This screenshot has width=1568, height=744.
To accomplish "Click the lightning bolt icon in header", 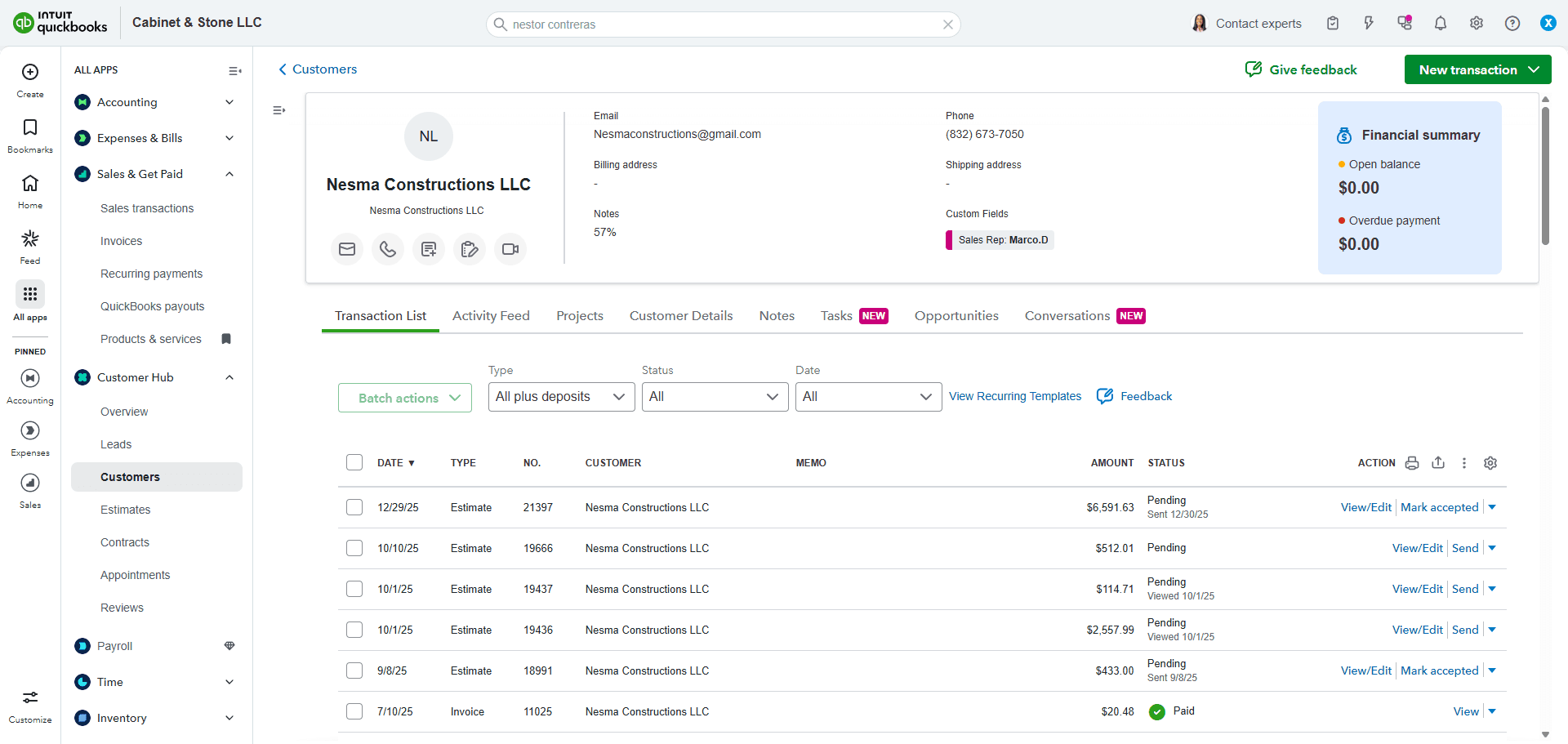I will [x=1369, y=24].
